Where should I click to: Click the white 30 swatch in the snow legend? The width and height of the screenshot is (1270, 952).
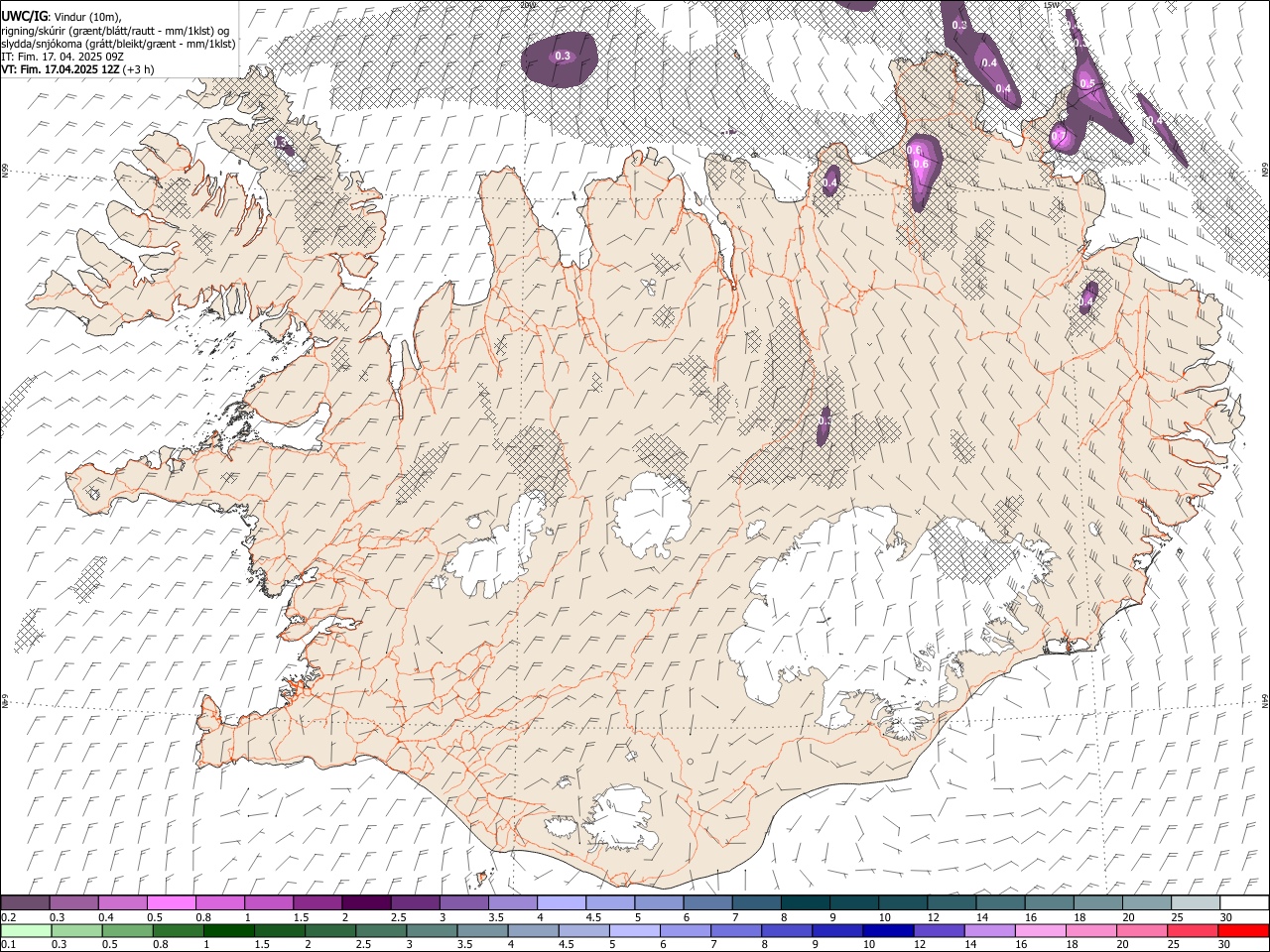pyautogui.click(x=1244, y=903)
